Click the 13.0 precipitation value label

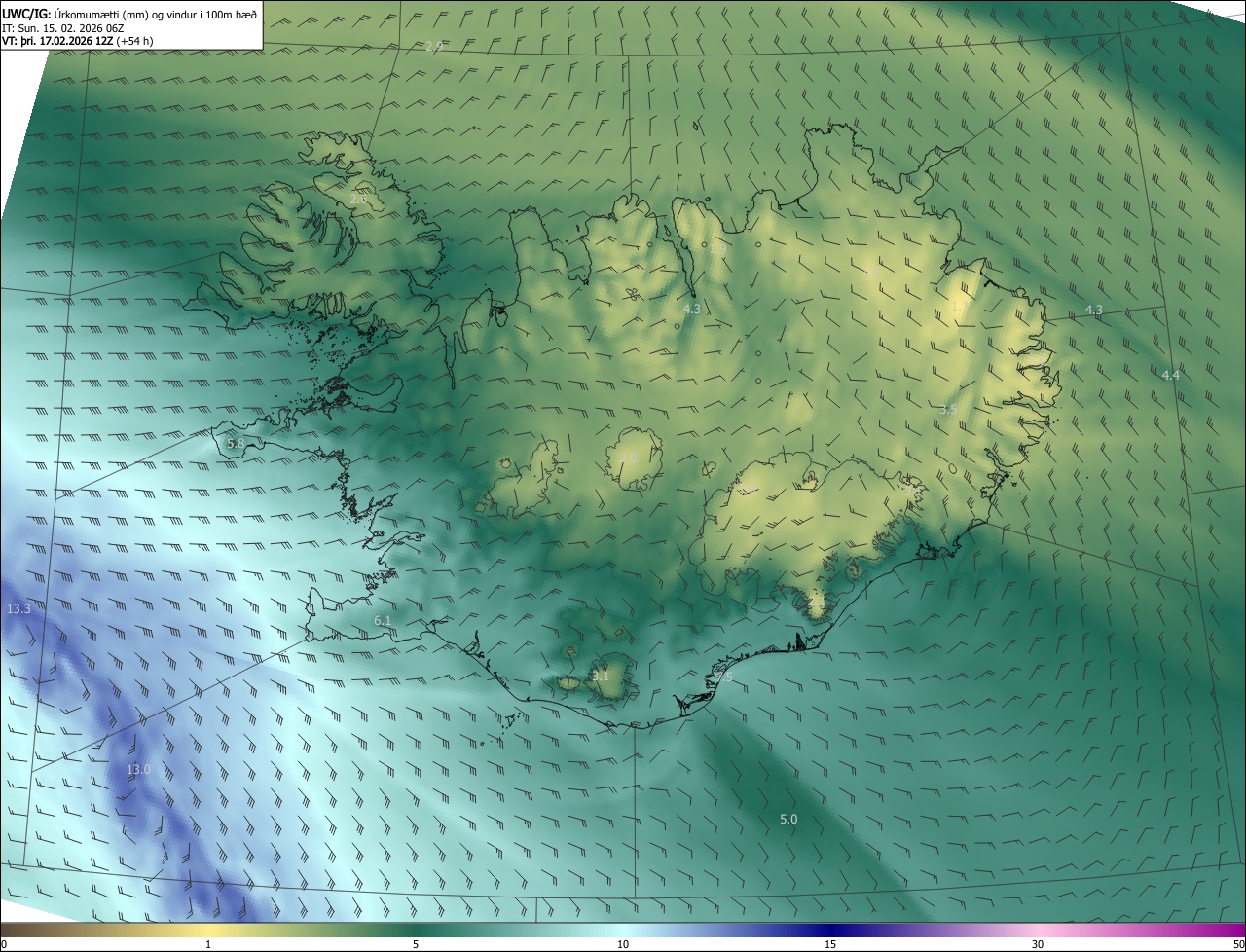coord(139,770)
